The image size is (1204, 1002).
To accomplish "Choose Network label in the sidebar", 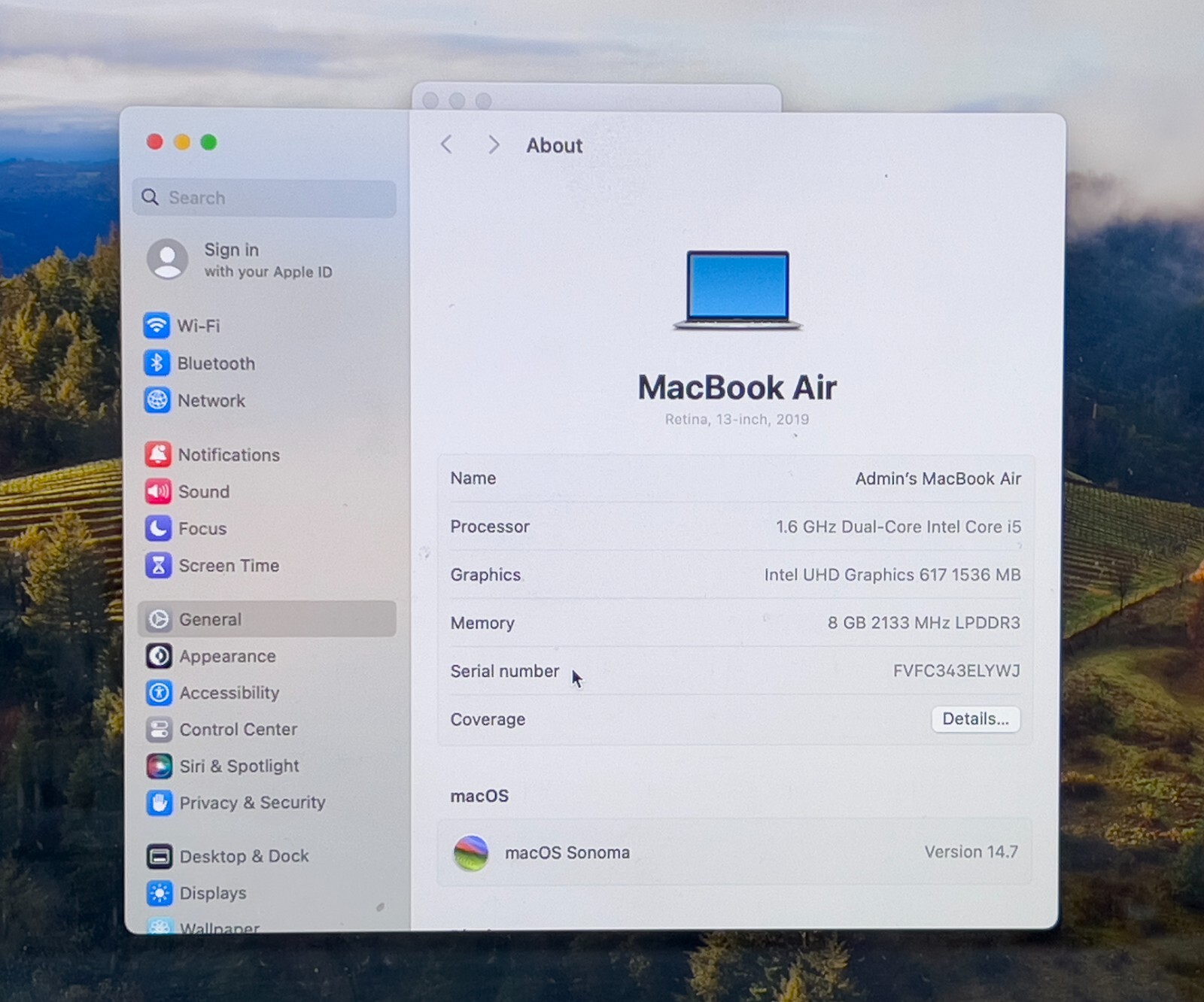I will pyautogui.click(x=211, y=401).
